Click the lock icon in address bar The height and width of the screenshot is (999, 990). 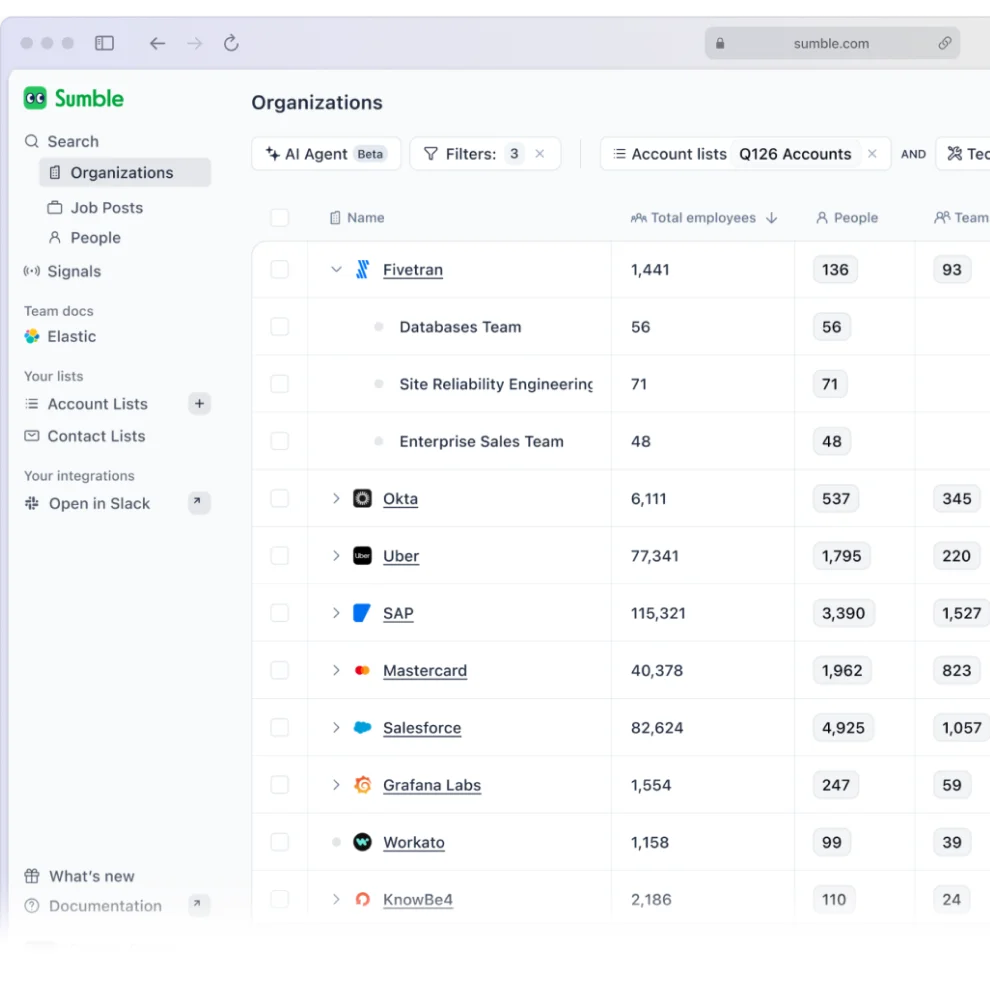[720, 43]
